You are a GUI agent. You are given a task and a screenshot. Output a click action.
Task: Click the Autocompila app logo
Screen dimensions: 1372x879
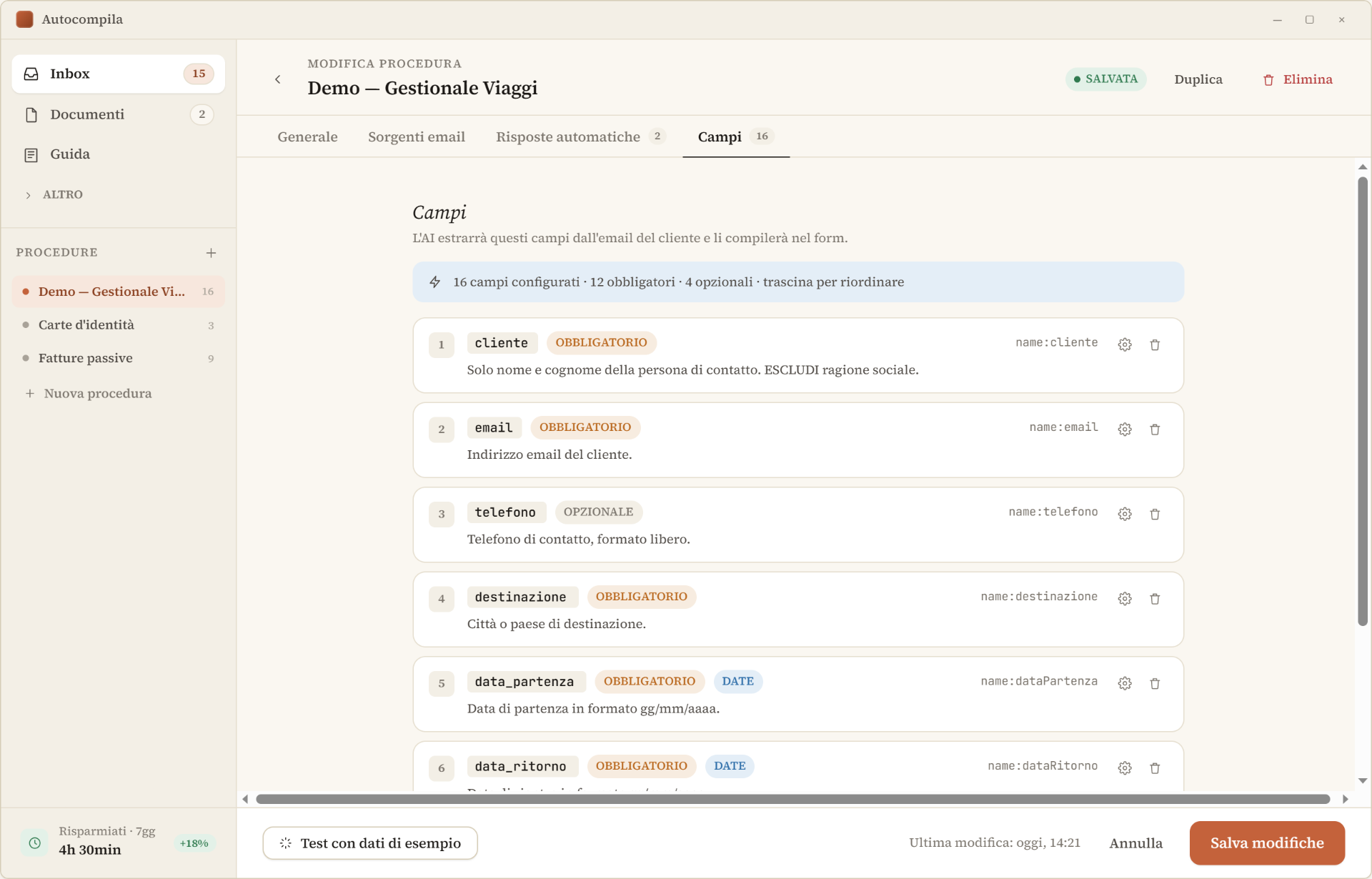click(x=24, y=19)
